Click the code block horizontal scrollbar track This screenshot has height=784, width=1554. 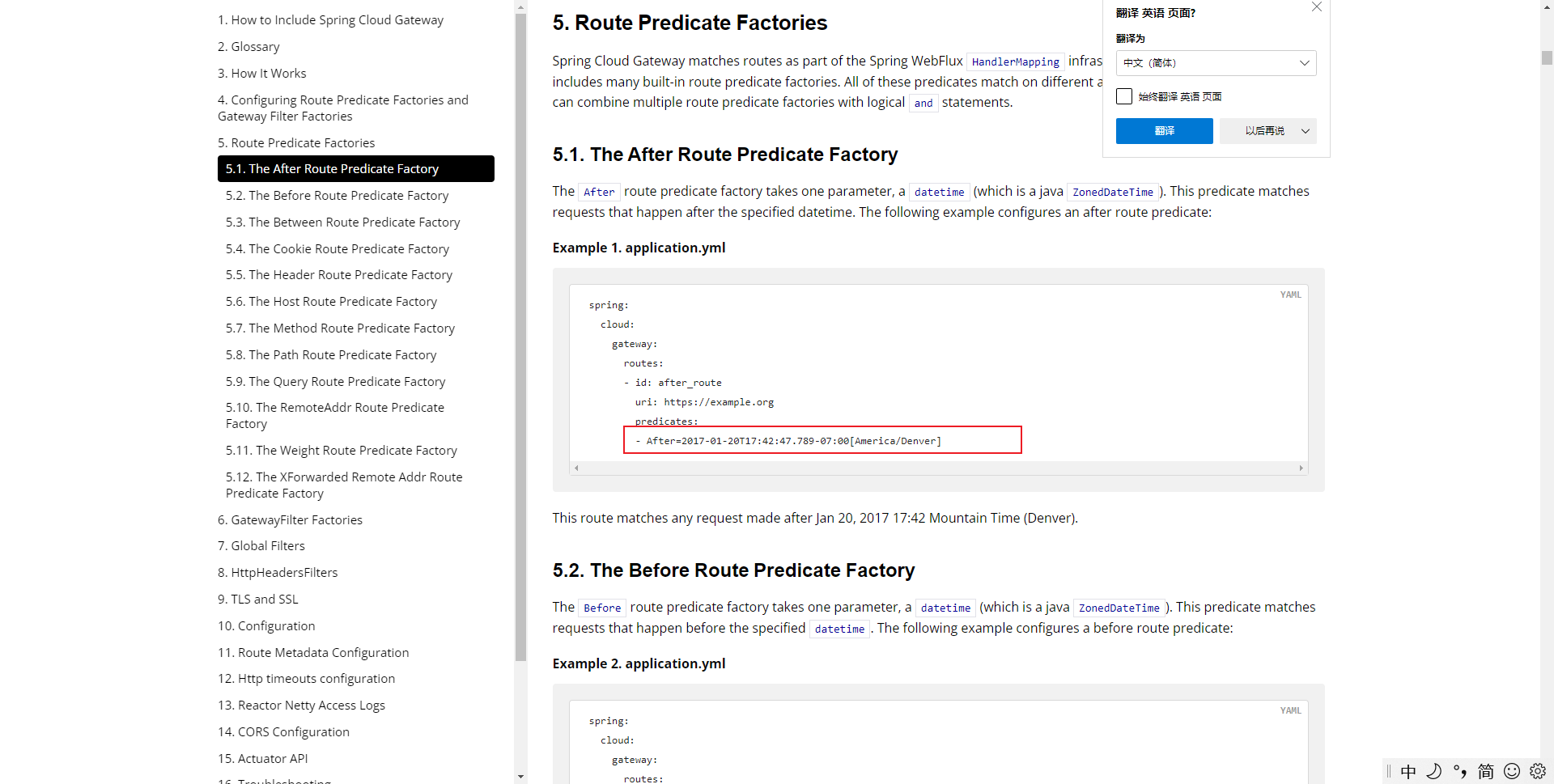938,468
